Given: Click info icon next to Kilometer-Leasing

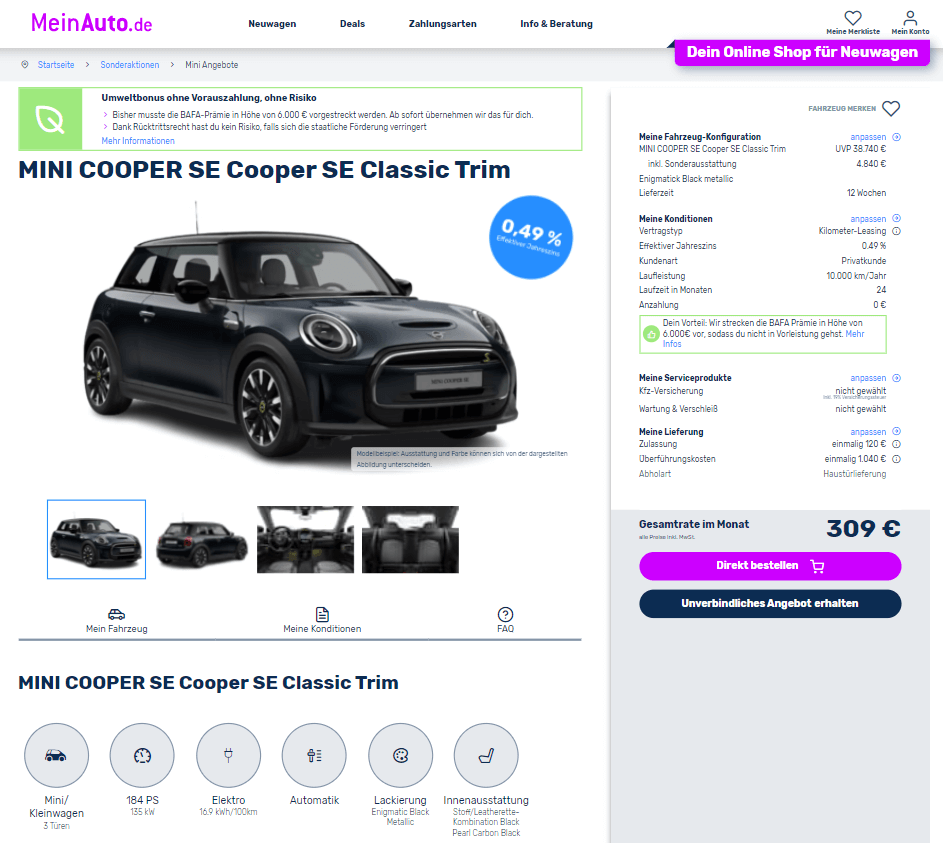Looking at the screenshot, I should click(x=896, y=231).
